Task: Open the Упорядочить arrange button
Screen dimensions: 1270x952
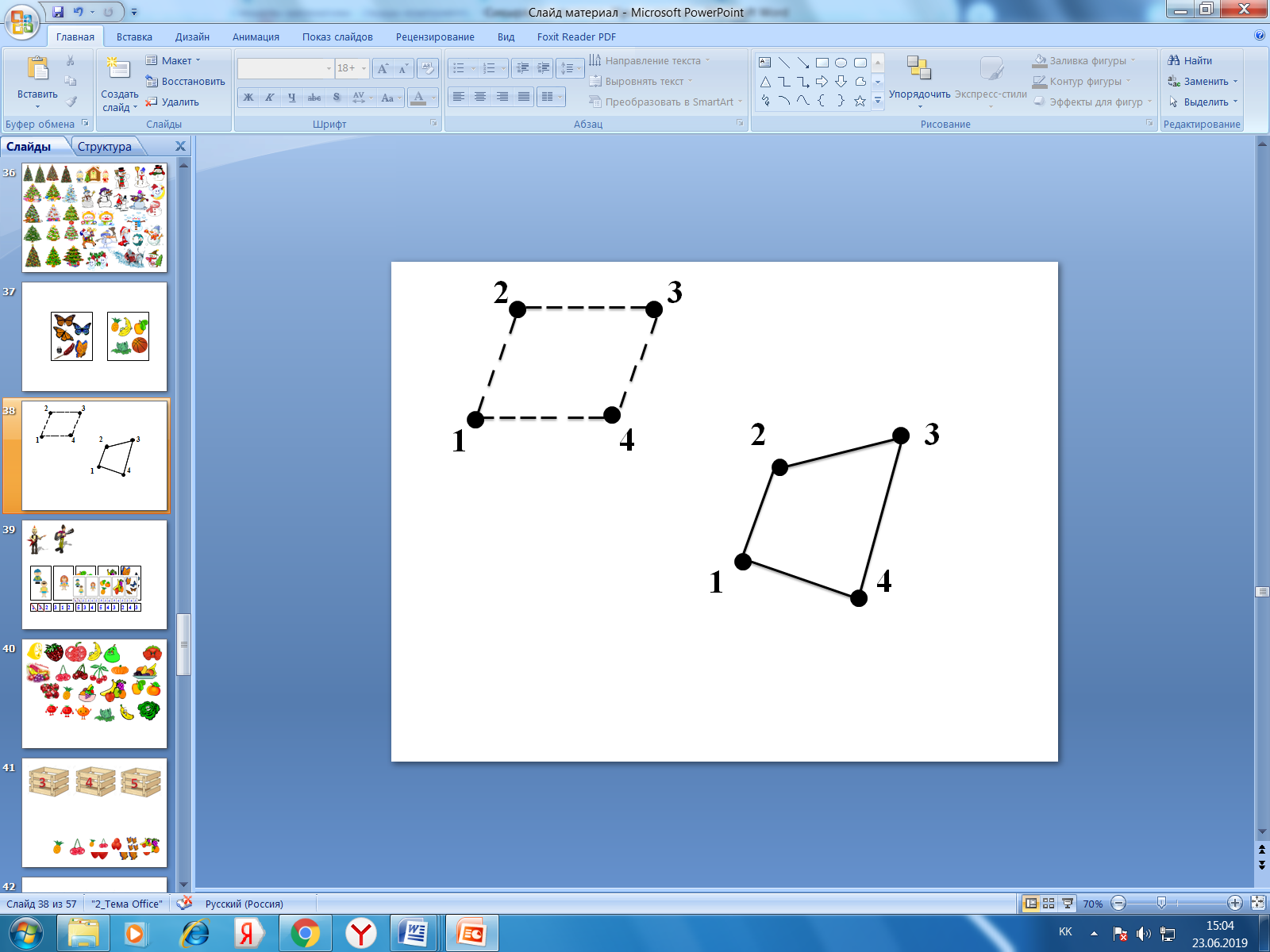Action: (919, 80)
